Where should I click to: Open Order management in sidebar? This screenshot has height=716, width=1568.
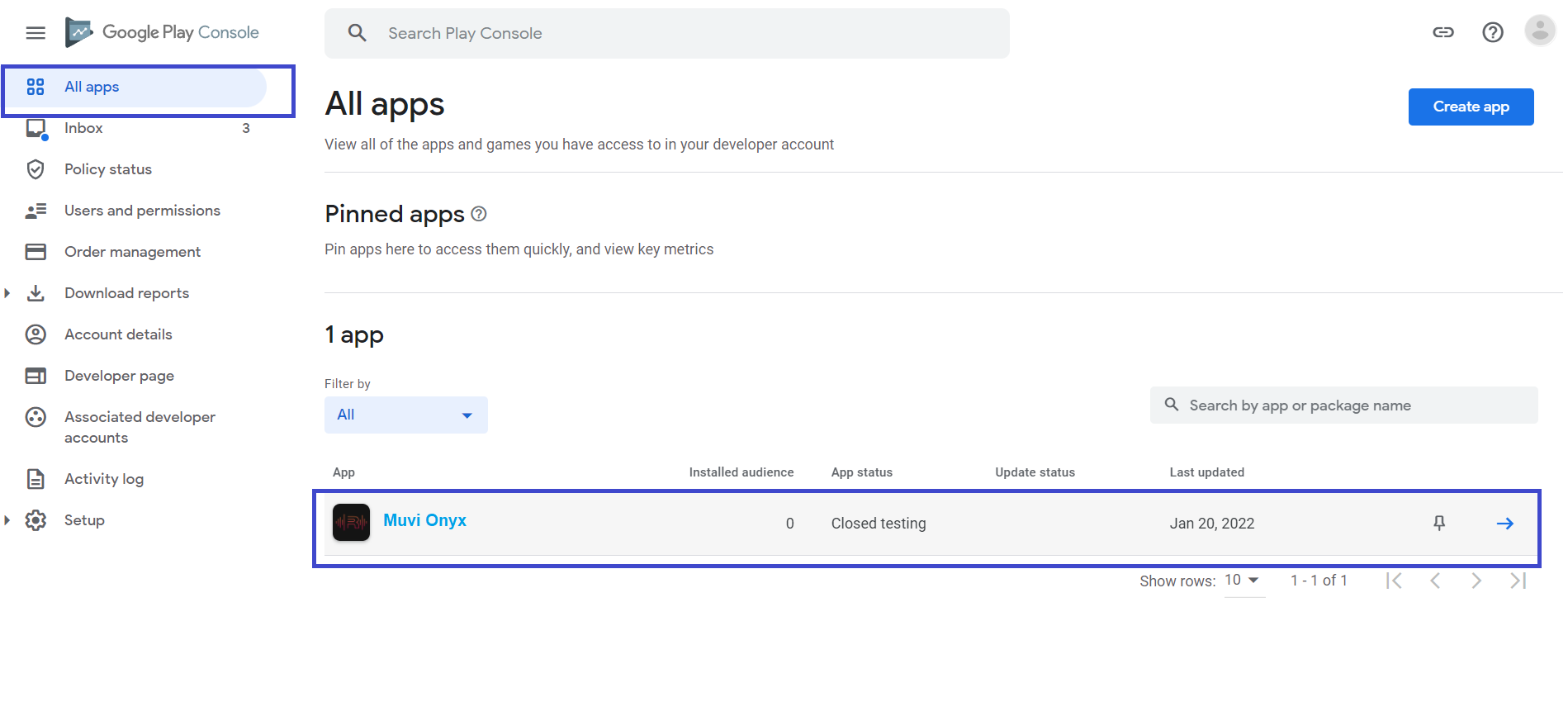point(135,252)
